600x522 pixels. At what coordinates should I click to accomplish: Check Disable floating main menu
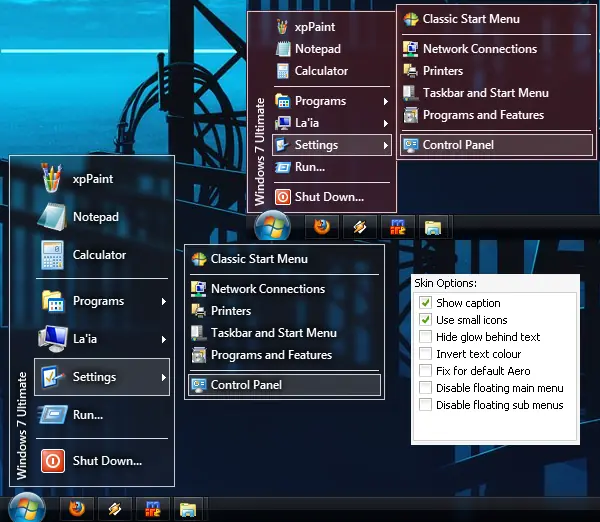click(425, 388)
